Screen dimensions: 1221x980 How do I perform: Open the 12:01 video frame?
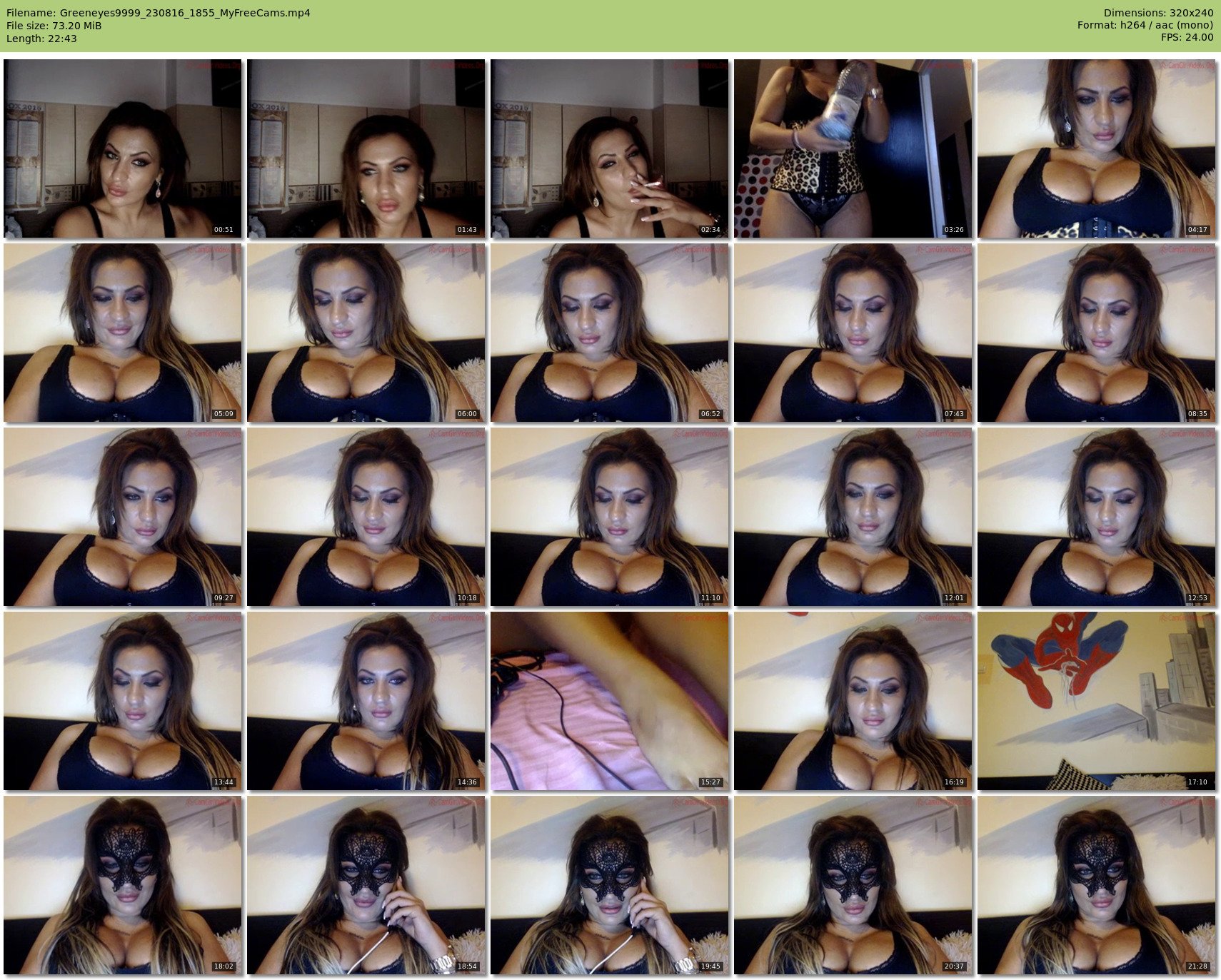853,517
